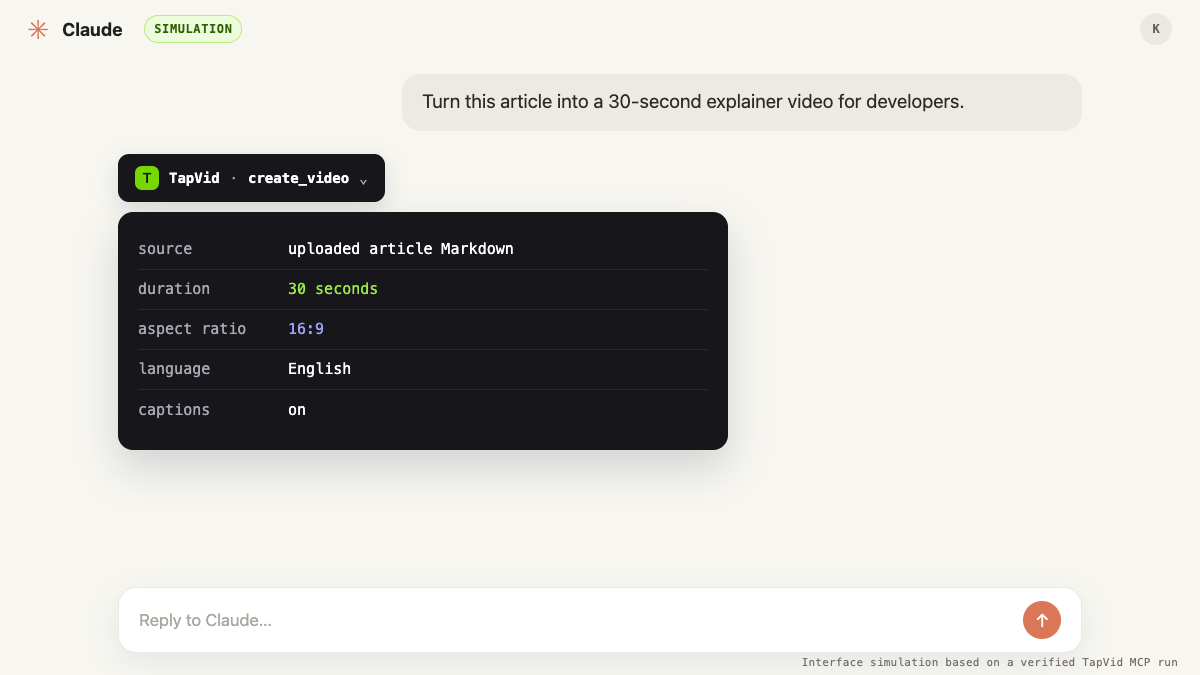1200x675 pixels.
Task: Collapse the create_video tool call chevron
Action: click(363, 180)
